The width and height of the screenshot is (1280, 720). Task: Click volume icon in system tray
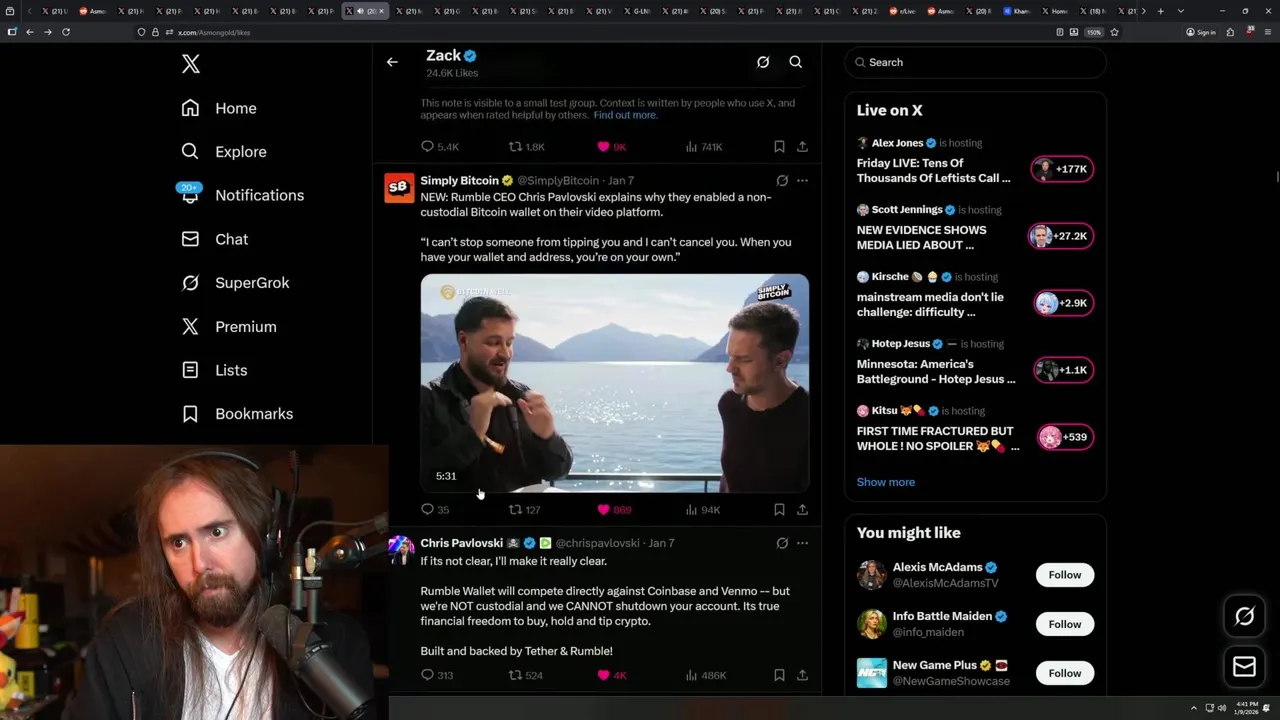1221,708
